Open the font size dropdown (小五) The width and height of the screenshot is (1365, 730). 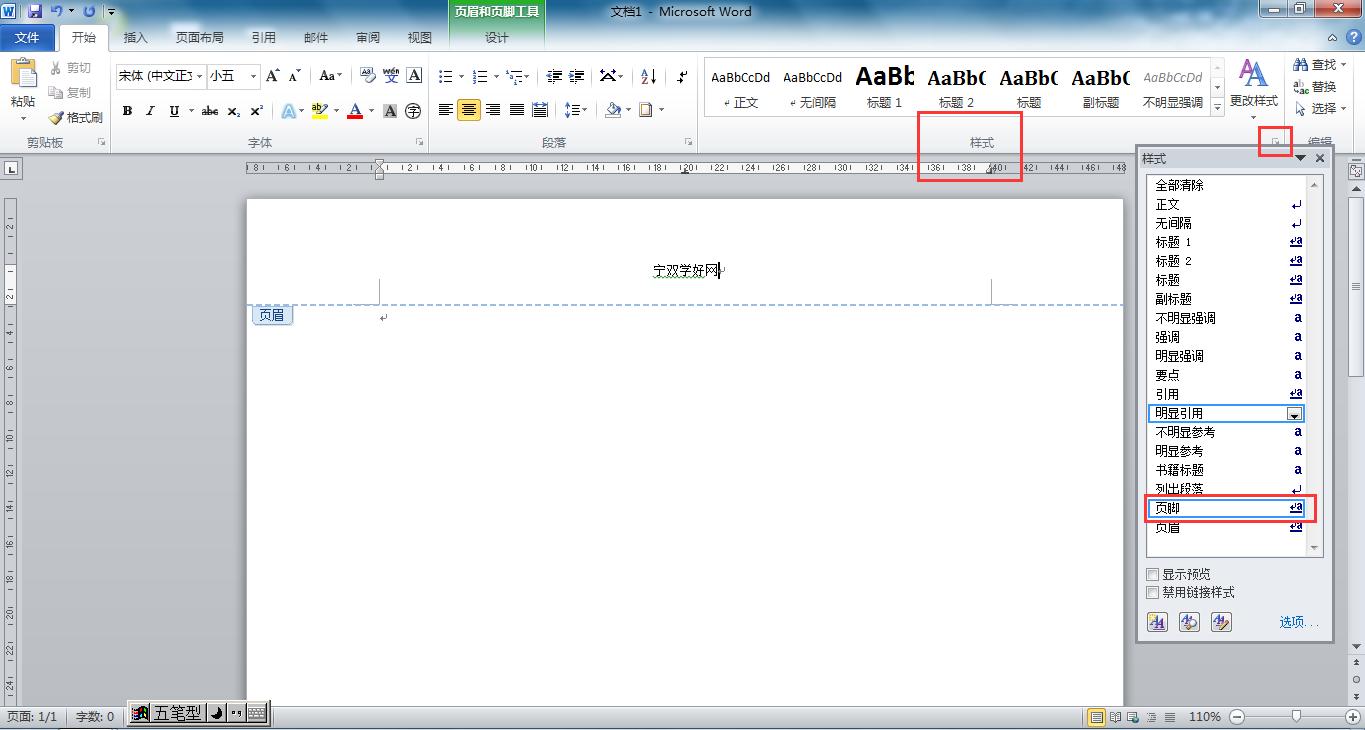(x=253, y=76)
